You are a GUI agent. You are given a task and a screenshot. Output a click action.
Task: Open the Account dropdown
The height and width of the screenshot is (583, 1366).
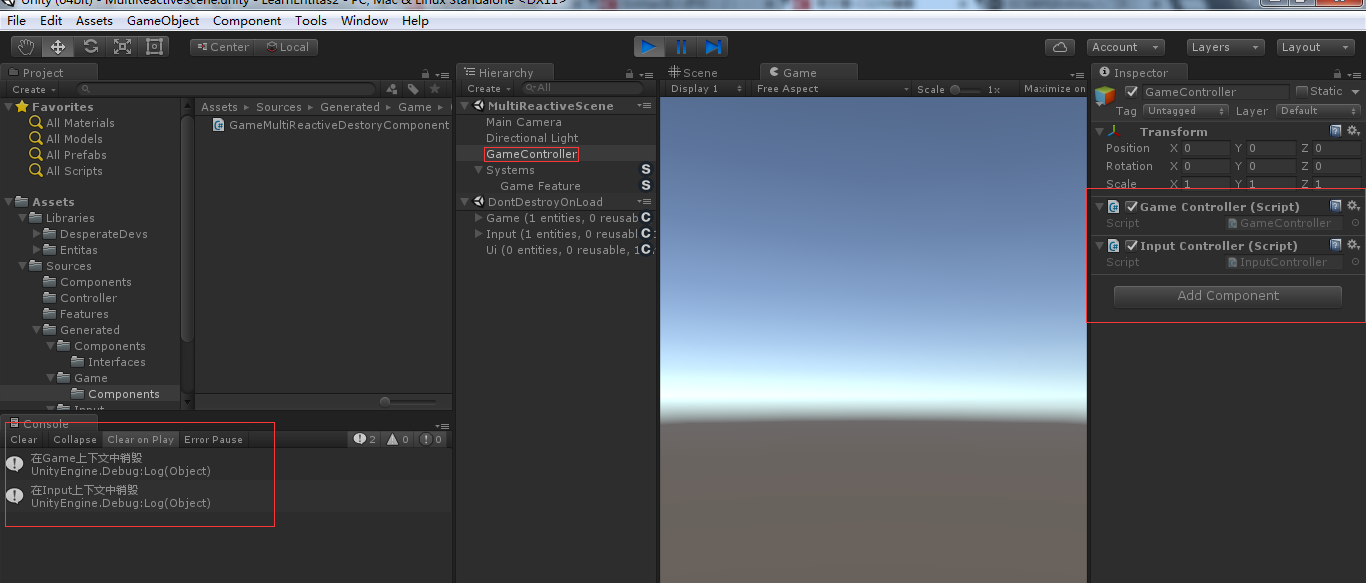pyautogui.click(x=1125, y=47)
